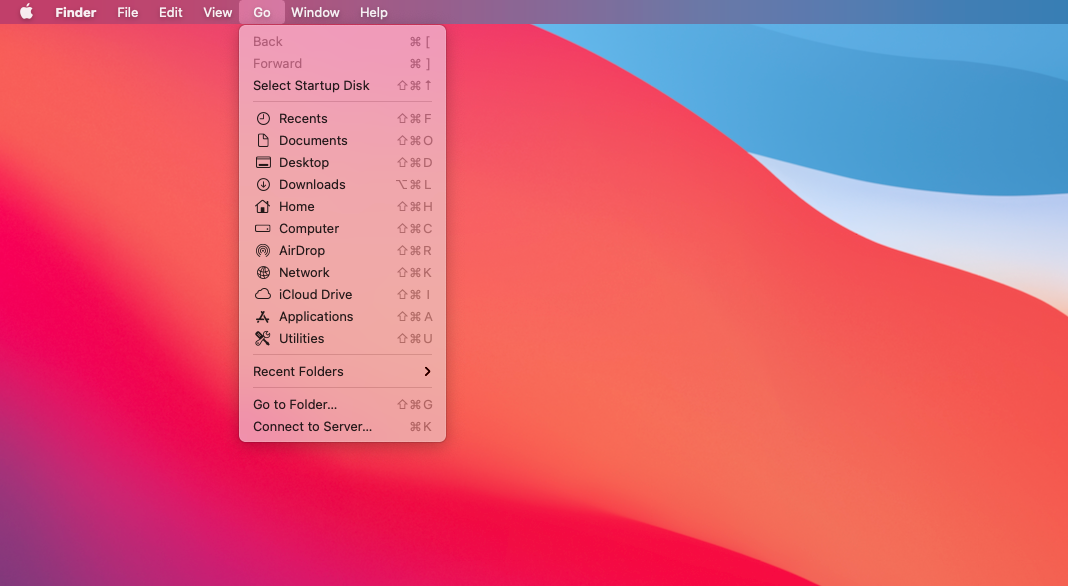
Task: Open AirDrop from Go menu
Action: coord(343,251)
